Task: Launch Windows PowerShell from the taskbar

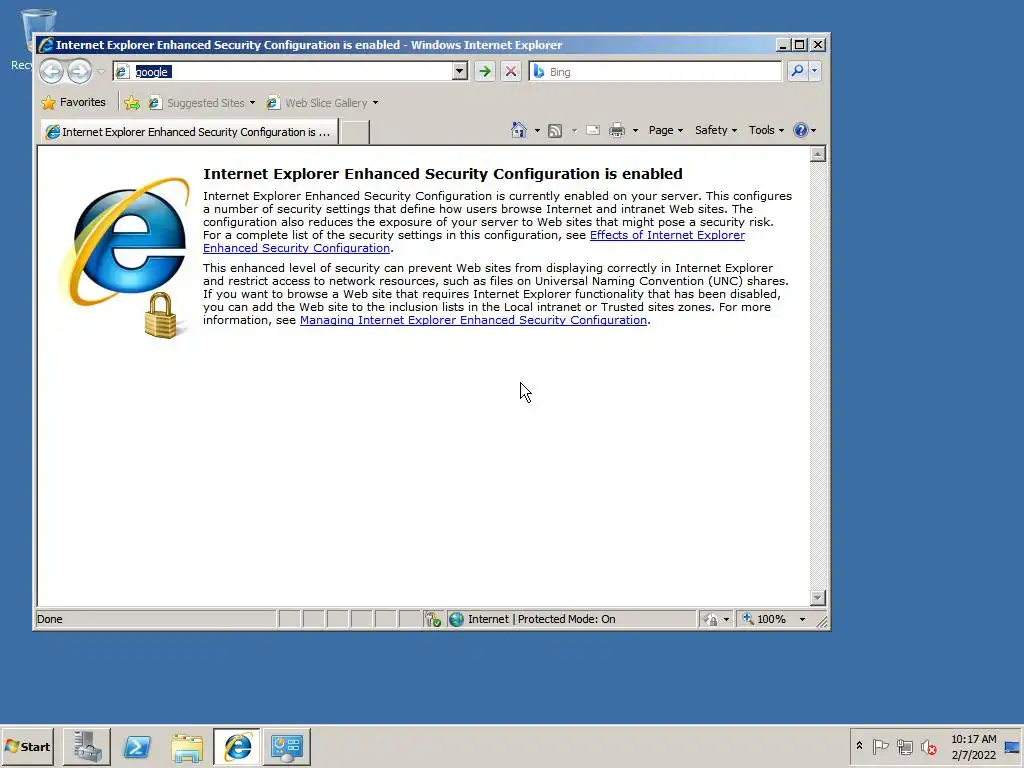Action: 136,746
